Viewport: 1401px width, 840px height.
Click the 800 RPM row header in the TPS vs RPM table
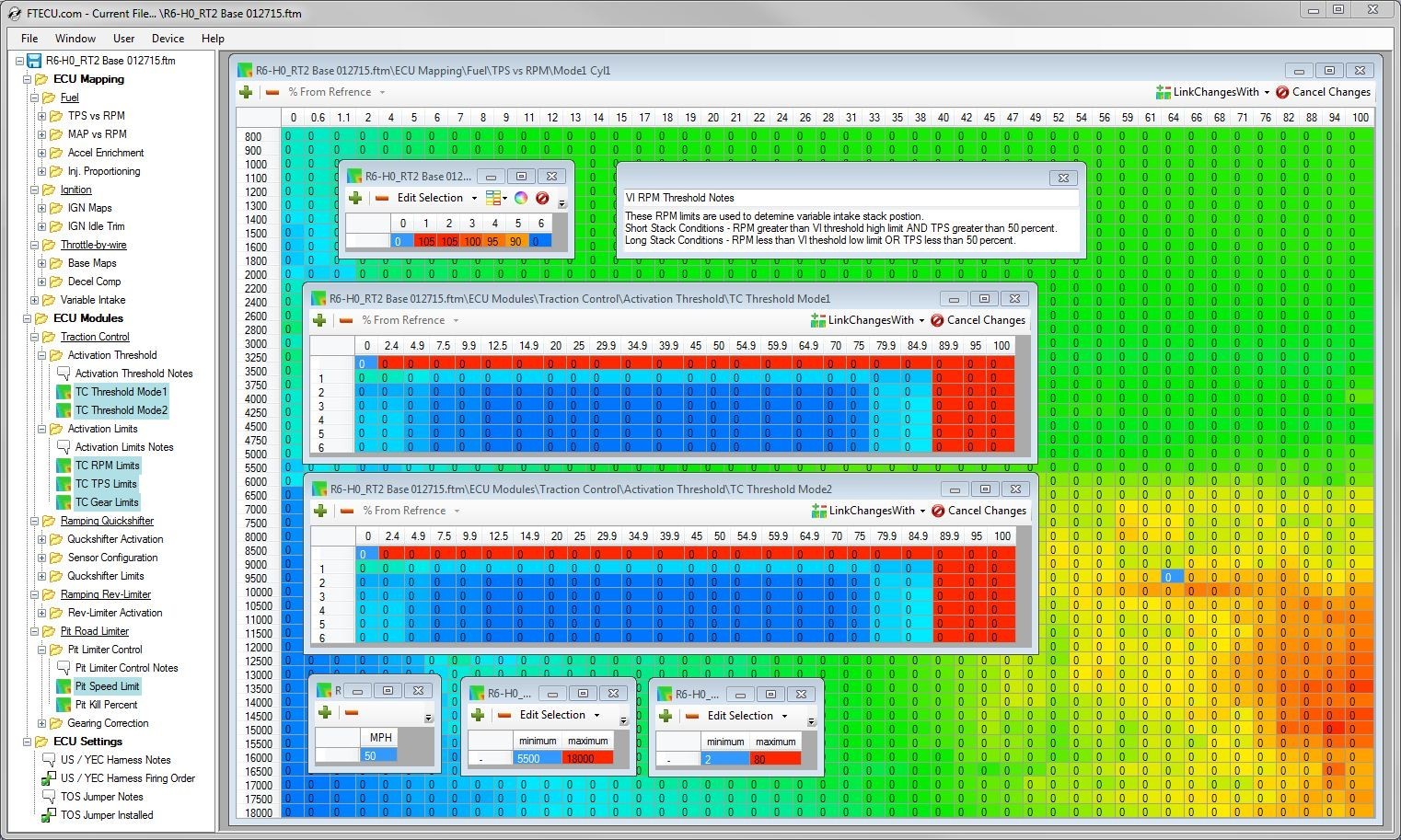point(258,136)
